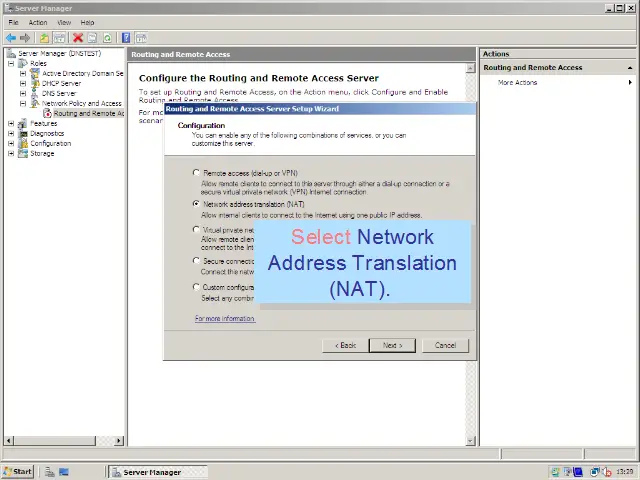Expand the DHCP Server node

pyautogui.click(x=23, y=83)
